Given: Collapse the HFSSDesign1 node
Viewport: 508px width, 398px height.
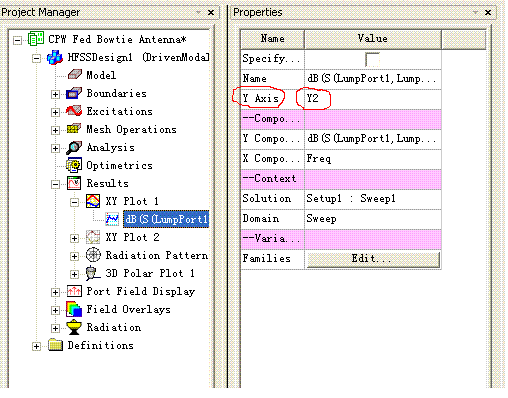Looking at the screenshot, I should click(36, 59).
